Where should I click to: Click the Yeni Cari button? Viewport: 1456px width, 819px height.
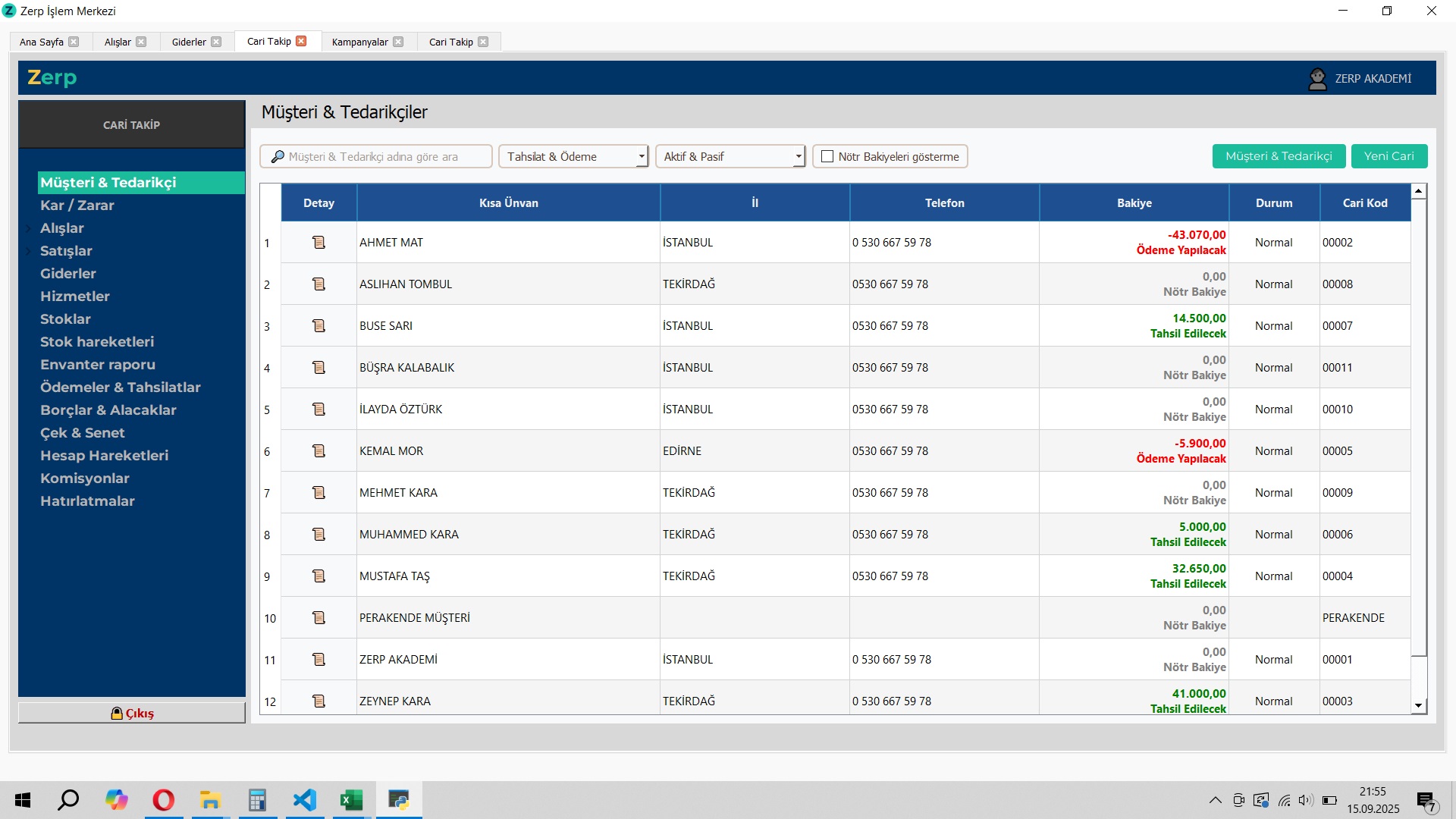pos(1389,156)
